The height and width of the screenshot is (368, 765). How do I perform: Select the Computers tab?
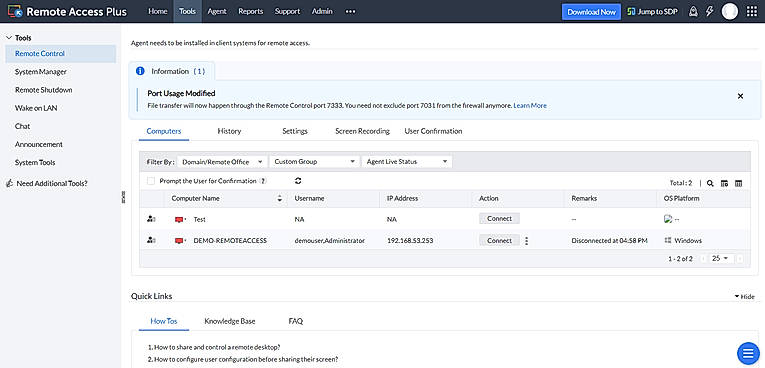coord(164,131)
